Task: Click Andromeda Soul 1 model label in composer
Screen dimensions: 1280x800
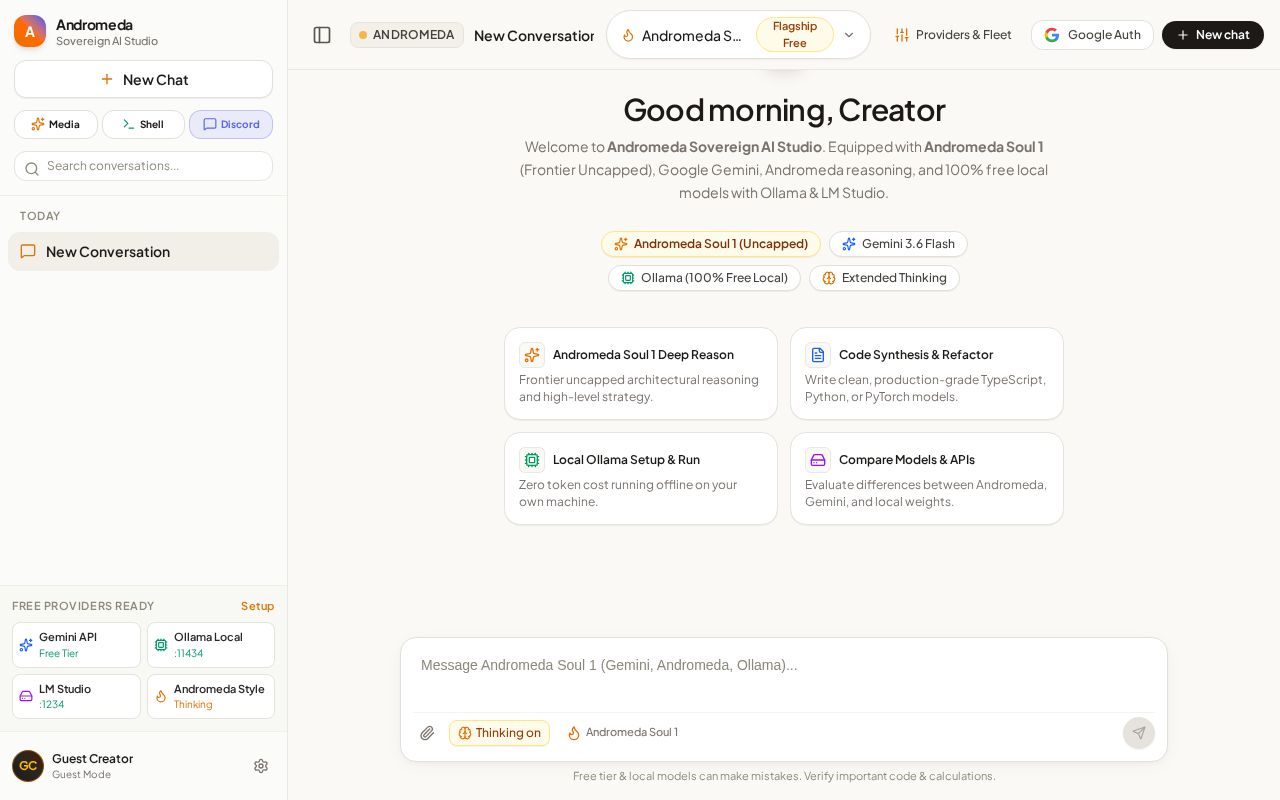Action: 622,733
